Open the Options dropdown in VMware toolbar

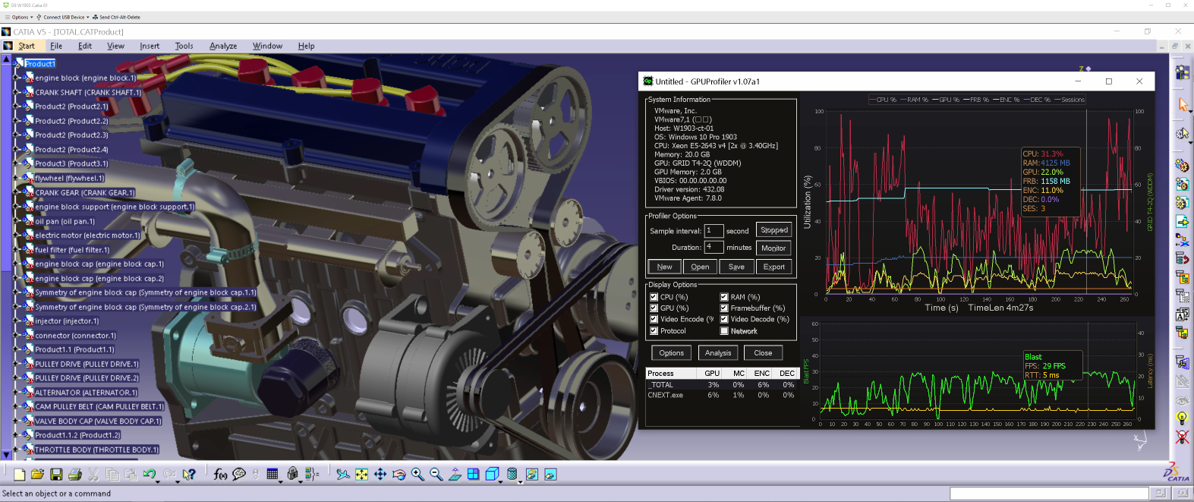click(19, 17)
